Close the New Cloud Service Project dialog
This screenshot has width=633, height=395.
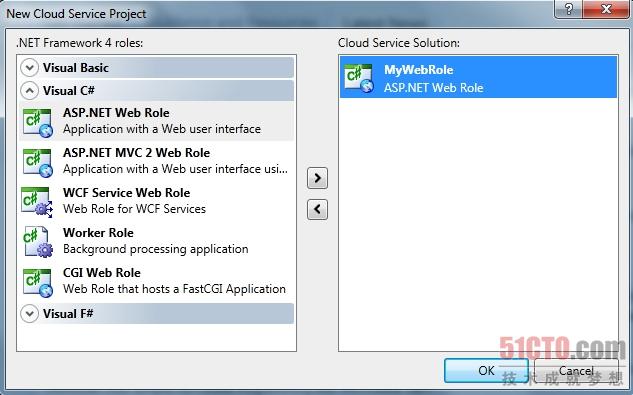coord(606,9)
